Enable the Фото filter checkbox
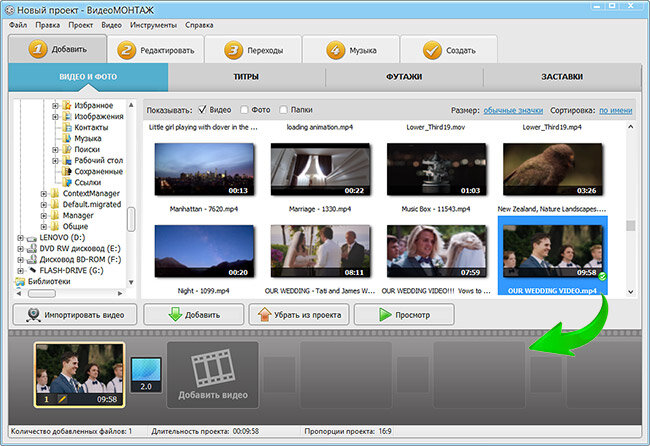Image resolution: width=650 pixels, height=446 pixels. pos(244,110)
